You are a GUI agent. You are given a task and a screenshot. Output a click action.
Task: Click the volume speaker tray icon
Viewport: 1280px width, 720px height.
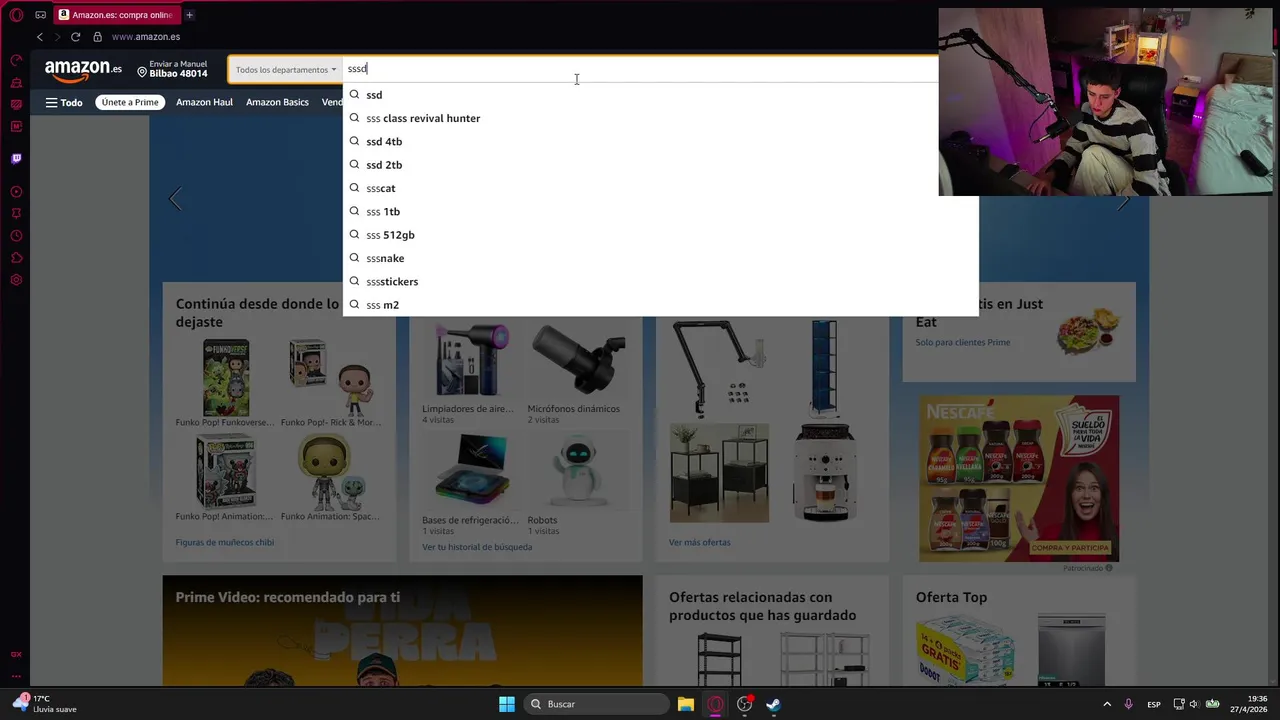pyautogui.click(x=1194, y=704)
